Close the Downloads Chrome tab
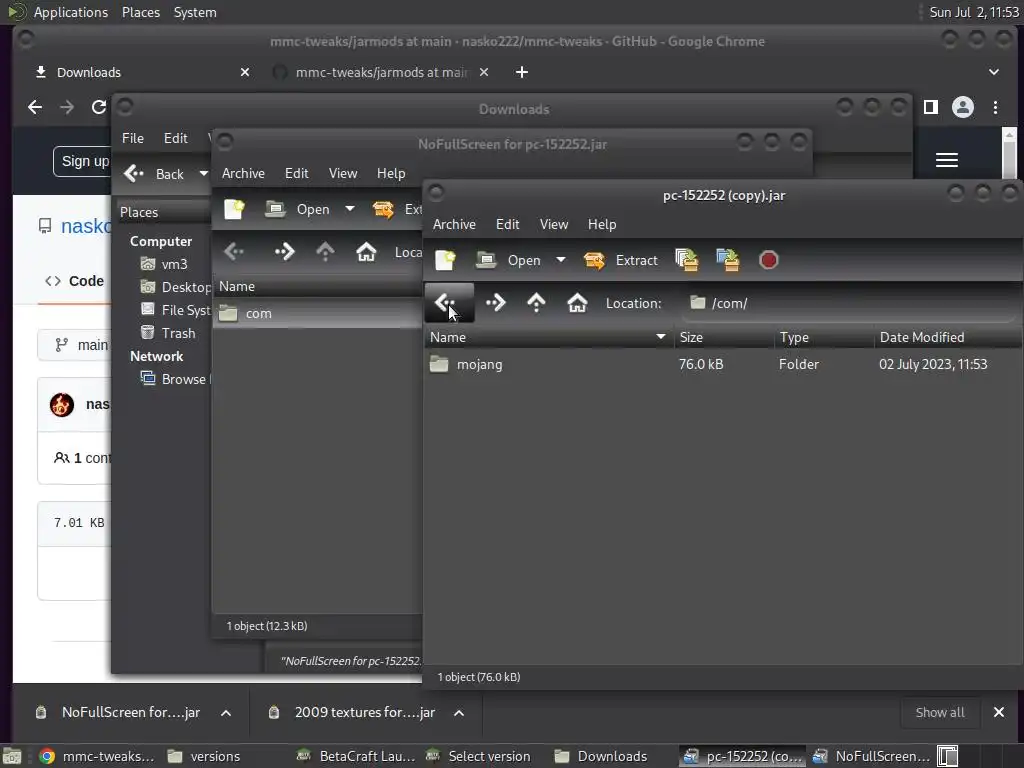The height and width of the screenshot is (768, 1024). tap(245, 72)
